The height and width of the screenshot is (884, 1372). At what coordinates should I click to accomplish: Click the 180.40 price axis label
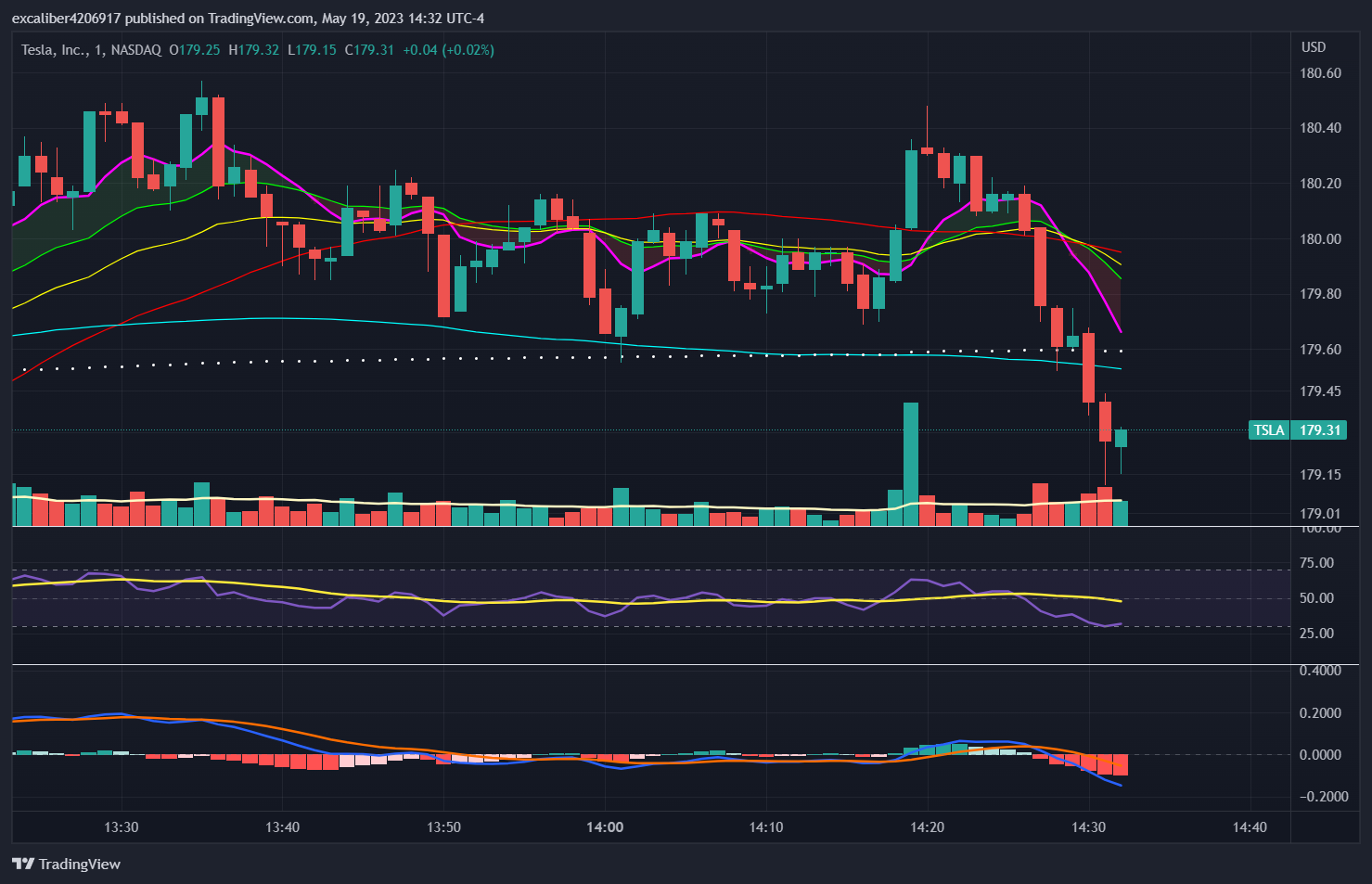(1321, 128)
